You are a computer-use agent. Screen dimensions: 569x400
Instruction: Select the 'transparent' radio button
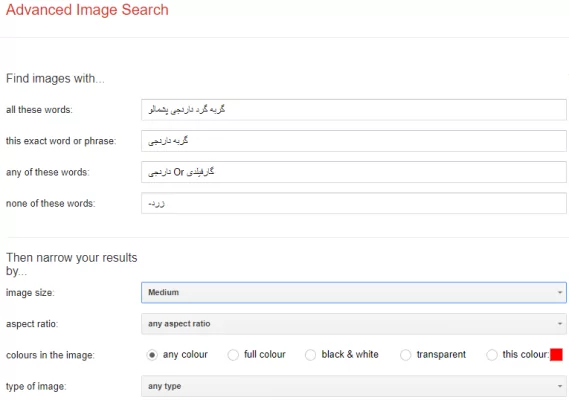[405, 355]
